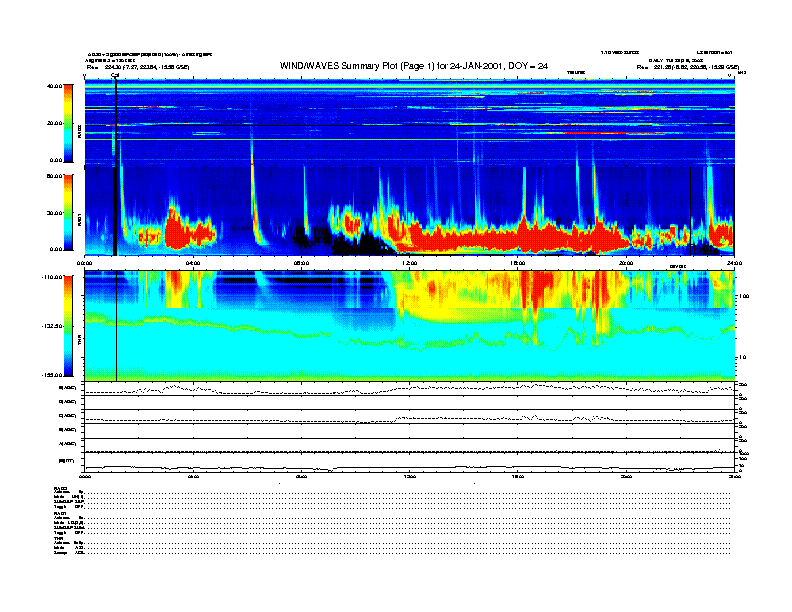Click the 30.00 label on RAD1 scale
Screen dimensions: 792x612
coord(54,213)
